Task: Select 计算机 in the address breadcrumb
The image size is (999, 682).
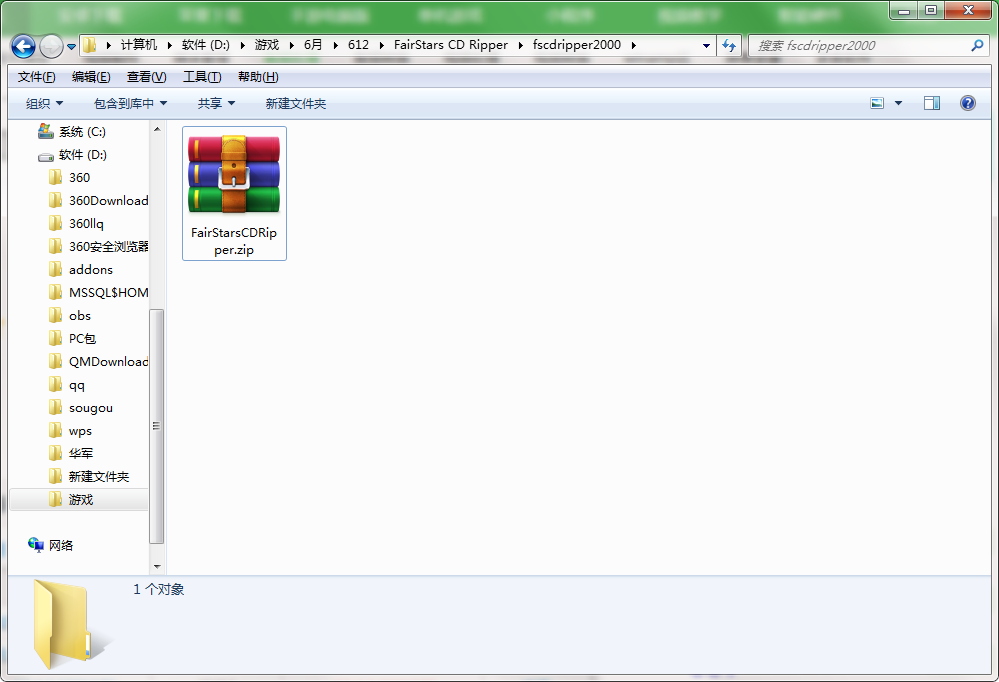Action: [138, 45]
